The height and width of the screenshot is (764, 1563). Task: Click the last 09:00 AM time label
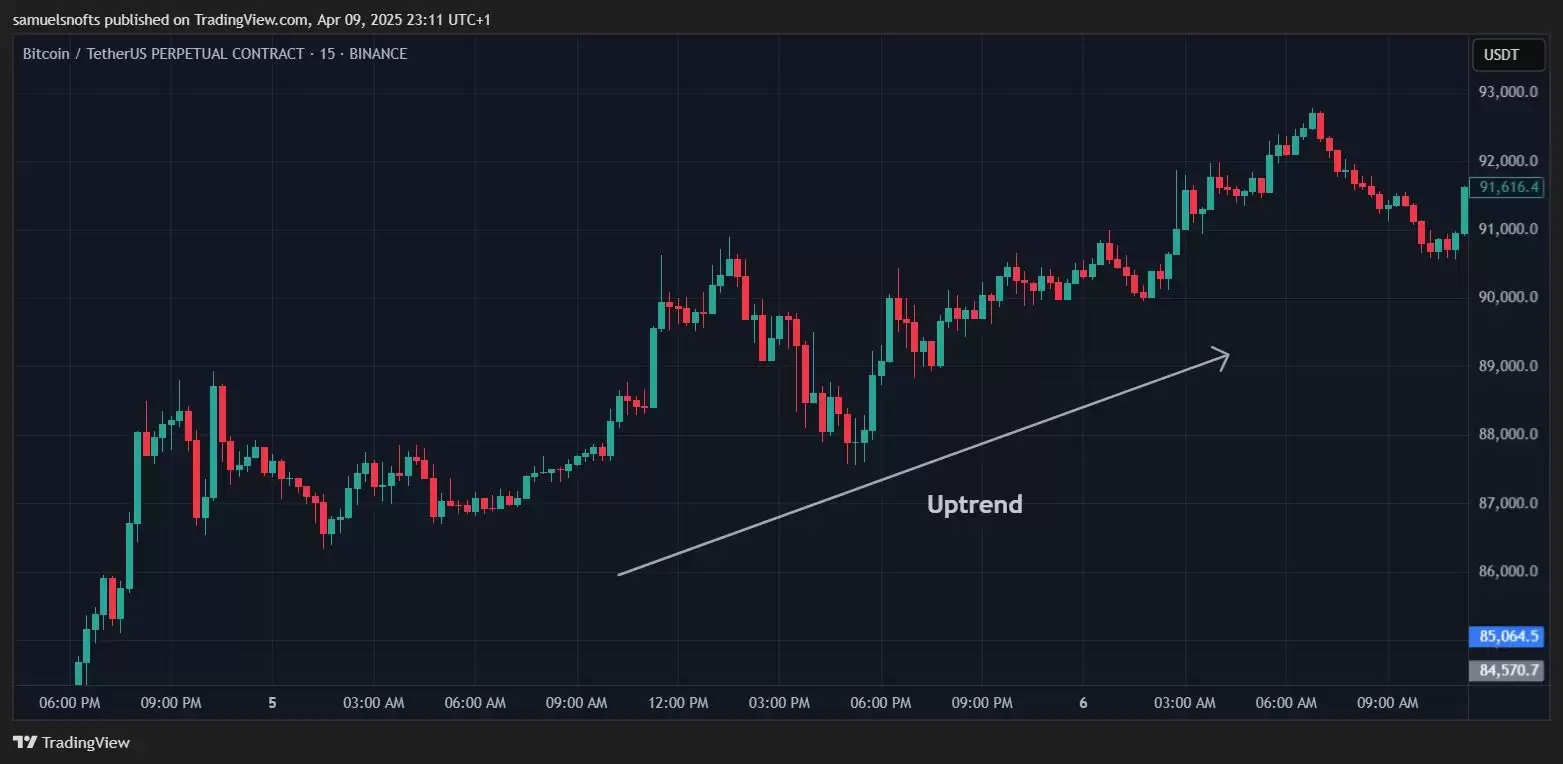coord(1387,703)
